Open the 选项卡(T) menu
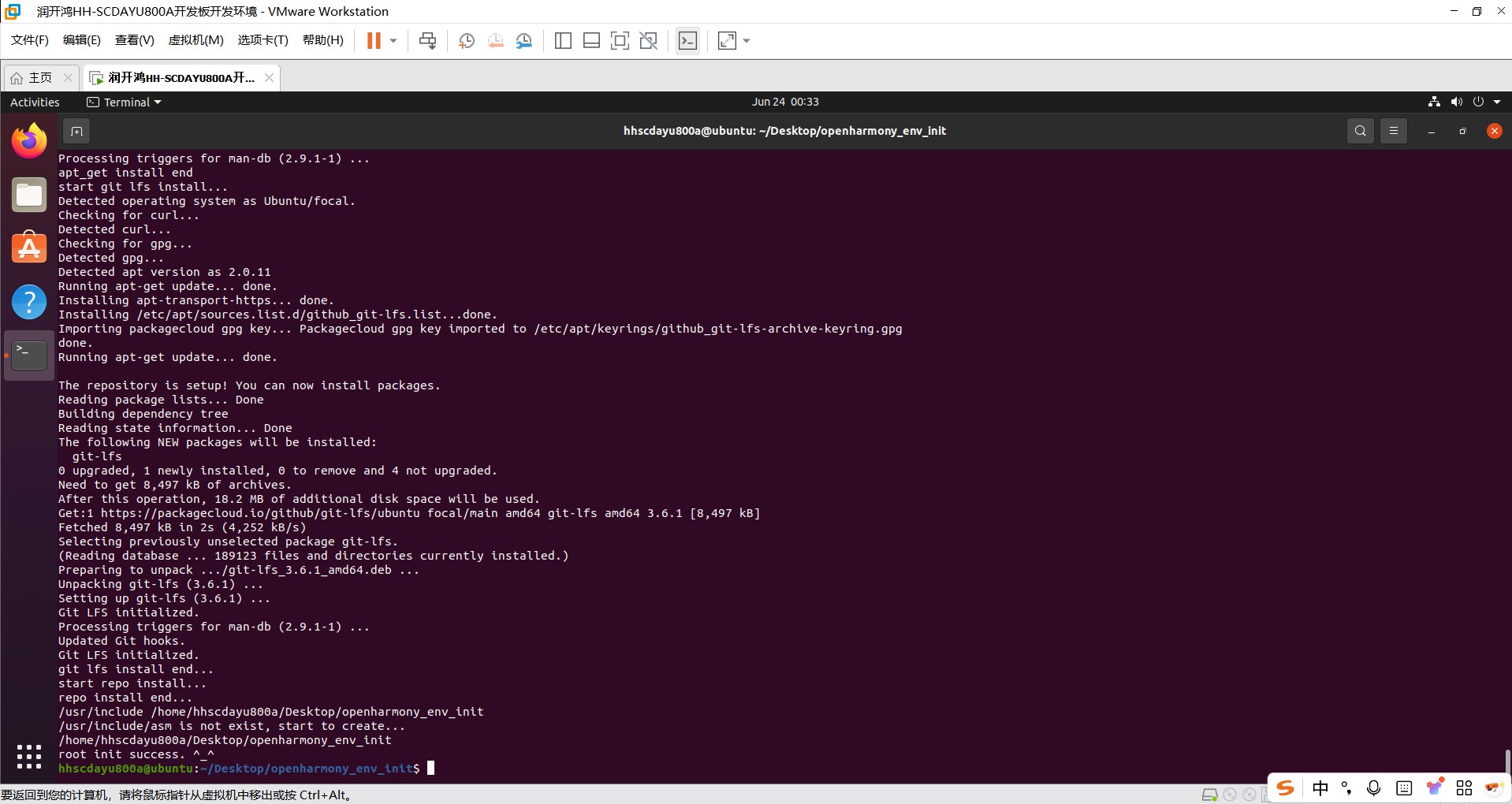 click(x=263, y=40)
